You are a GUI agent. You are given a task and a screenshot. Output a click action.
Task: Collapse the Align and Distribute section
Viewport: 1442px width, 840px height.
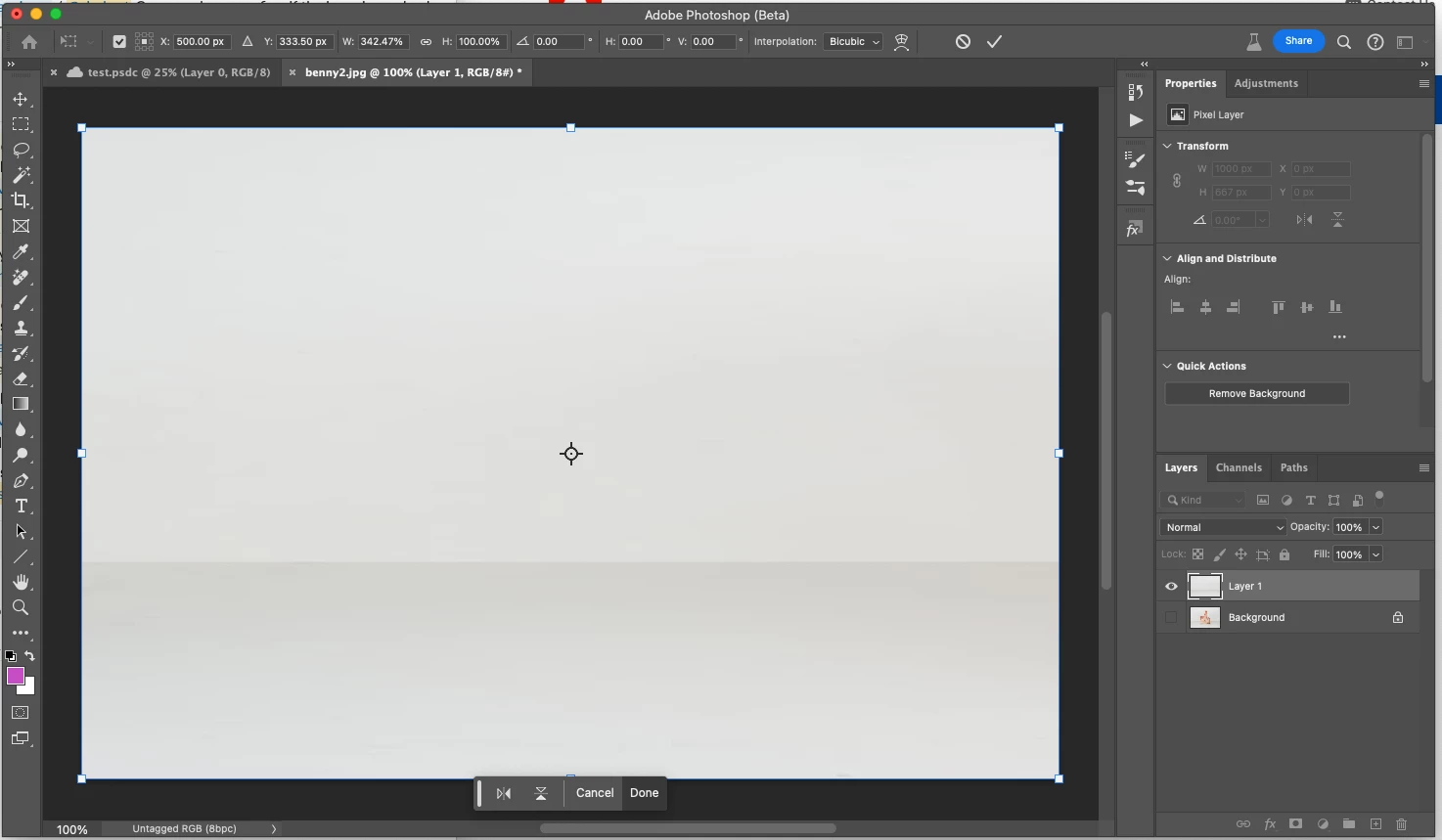click(1167, 258)
